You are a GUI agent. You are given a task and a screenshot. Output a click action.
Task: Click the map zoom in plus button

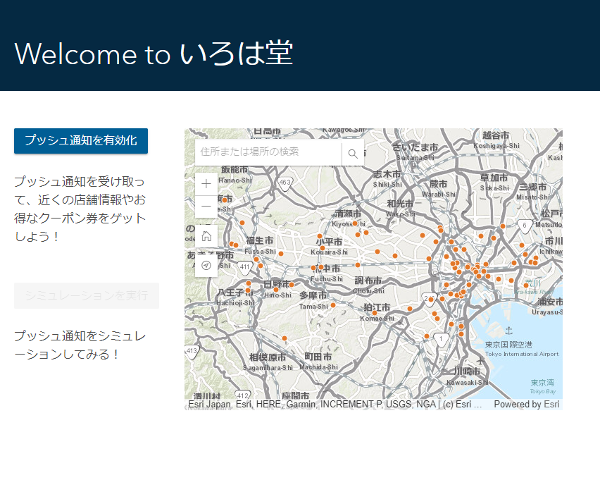[x=206, y=184]
